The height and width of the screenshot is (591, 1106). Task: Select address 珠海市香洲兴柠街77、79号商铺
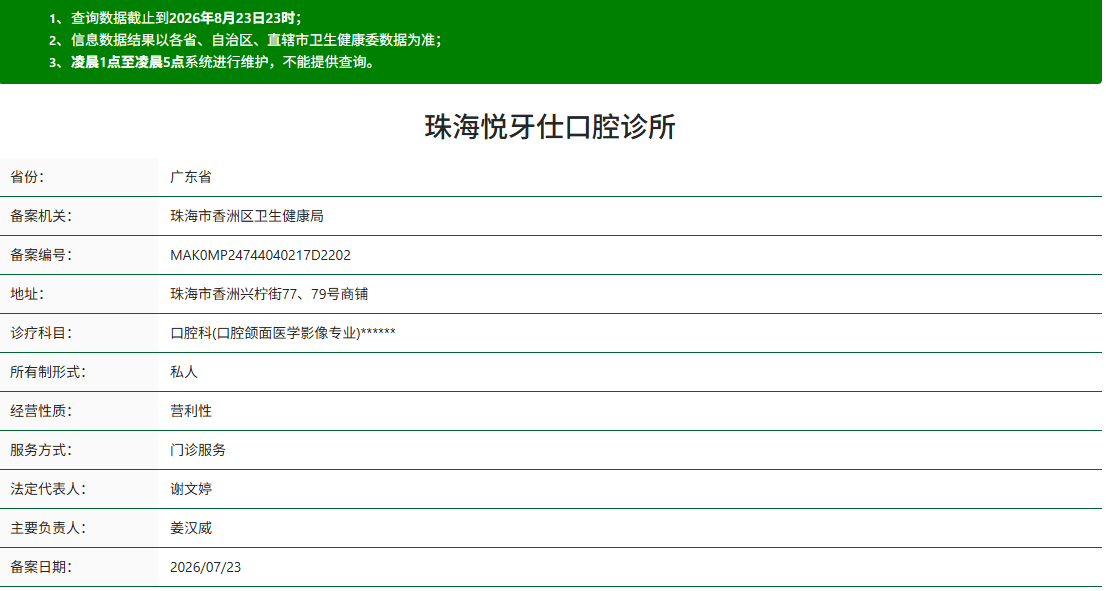point(269,294)
